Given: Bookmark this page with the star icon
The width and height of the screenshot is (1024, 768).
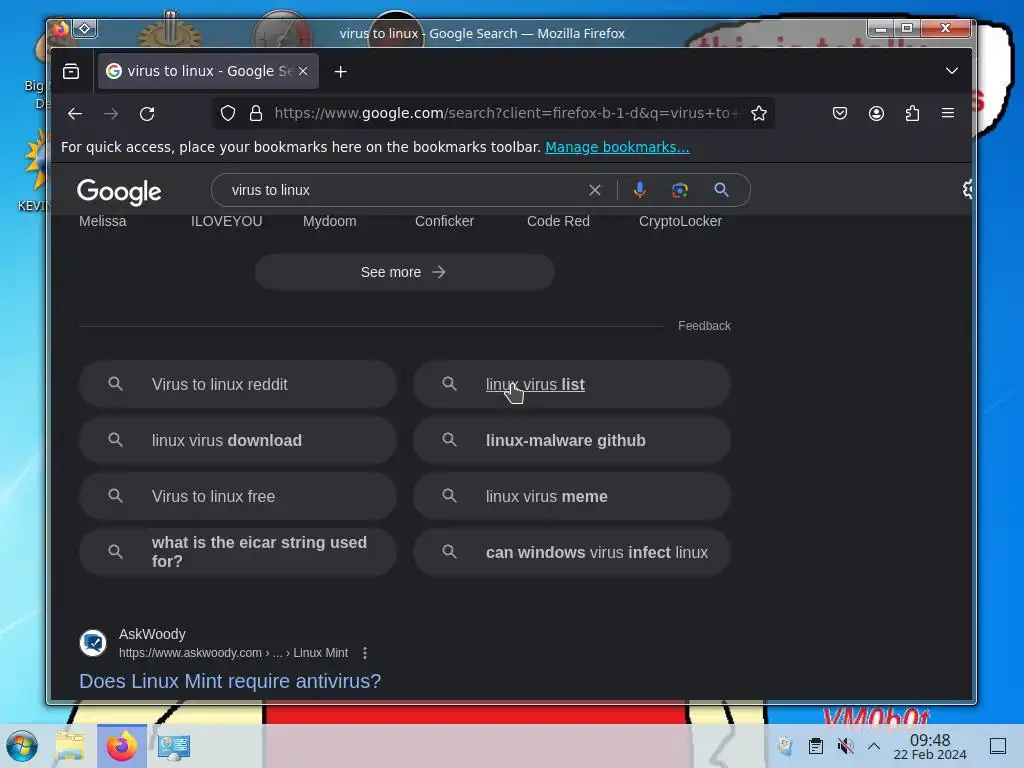Looking at the screenshot, I should pyautogui.click(x=758, y=114).
